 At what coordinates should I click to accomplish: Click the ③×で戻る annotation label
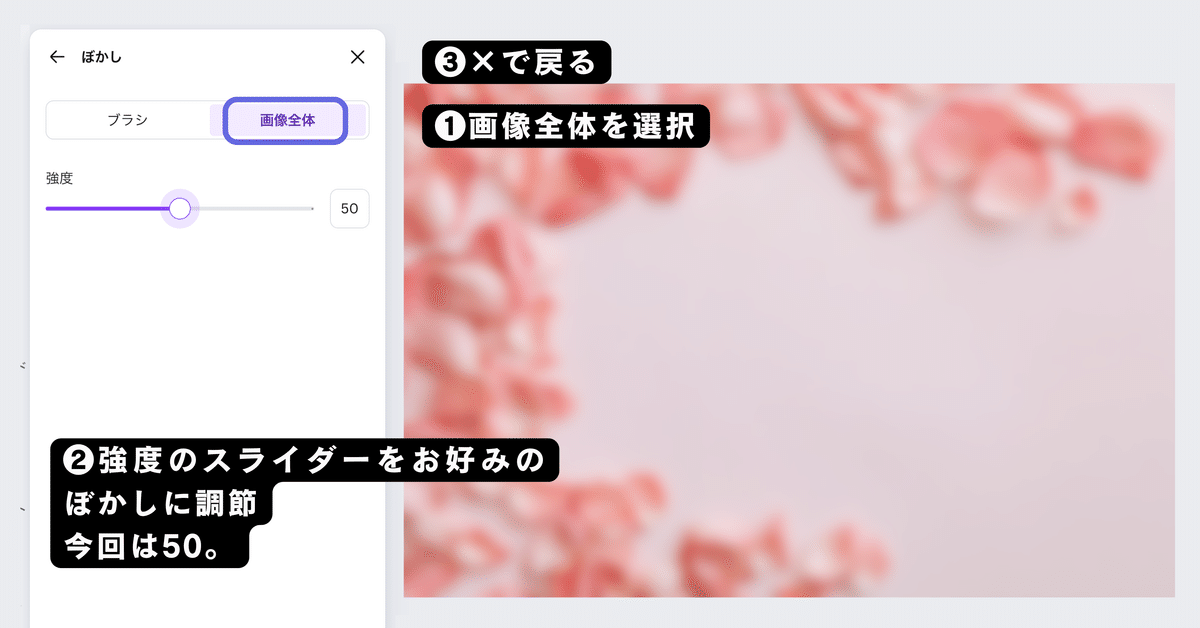(x=516, y=62)
